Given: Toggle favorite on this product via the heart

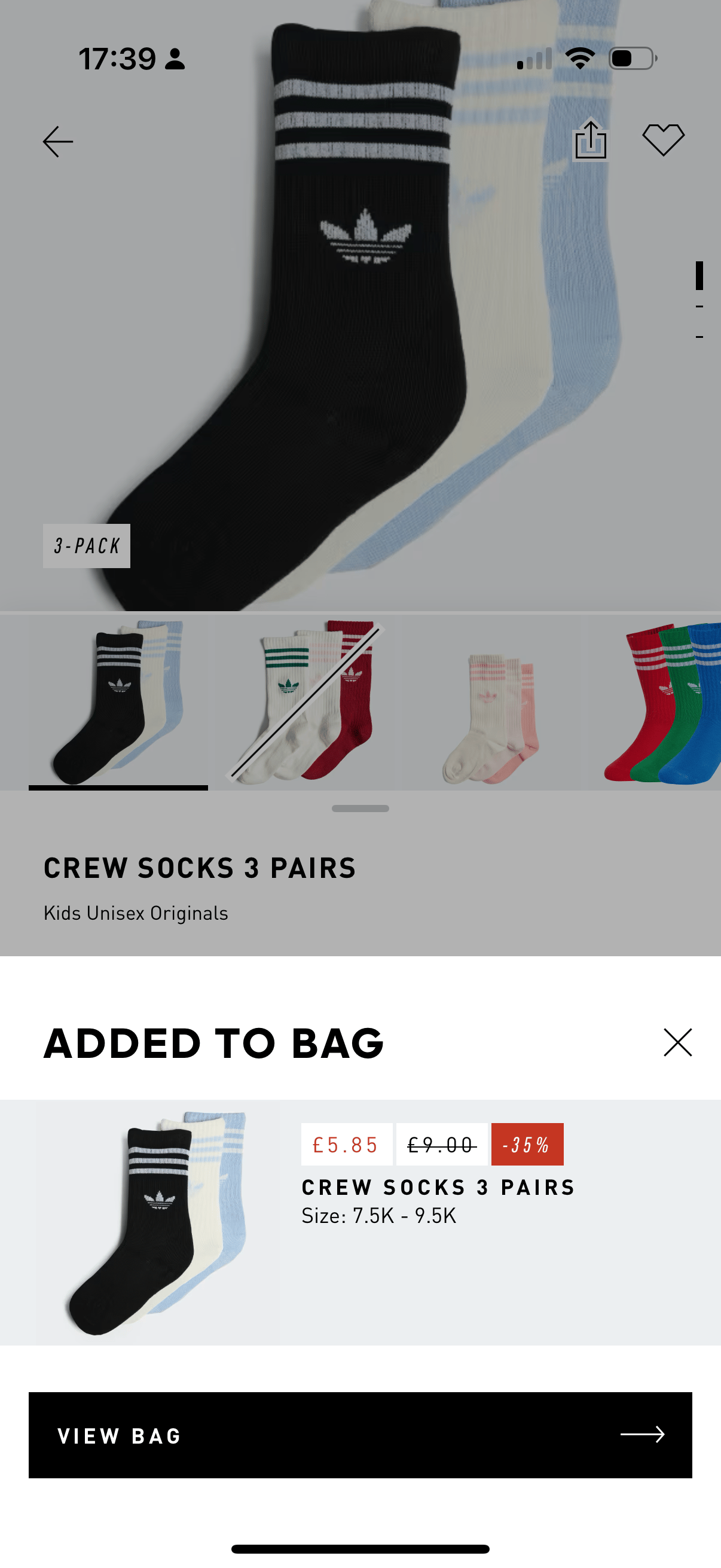Looking at the screenshot, I should (x=664, y=139).
